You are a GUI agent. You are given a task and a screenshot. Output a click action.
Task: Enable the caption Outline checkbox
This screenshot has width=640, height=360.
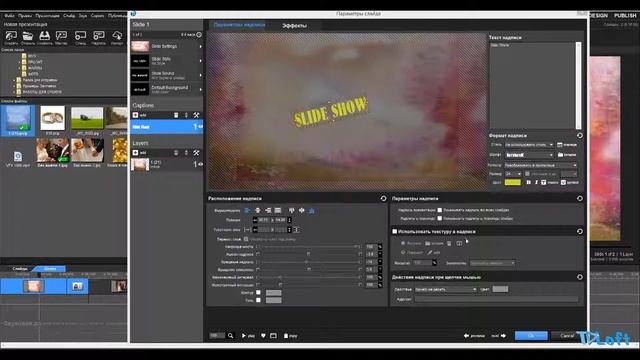point(258,293)
